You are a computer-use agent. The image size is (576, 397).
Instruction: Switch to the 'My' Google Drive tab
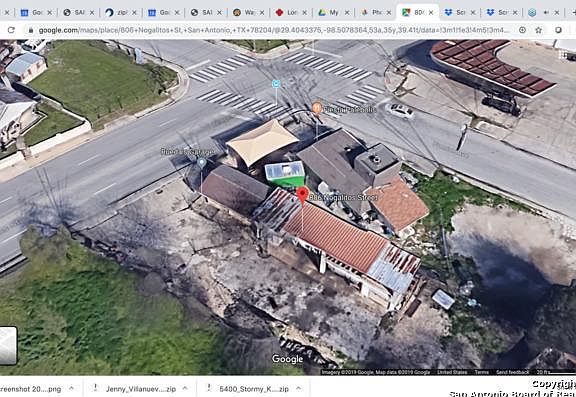coord(334,12)
